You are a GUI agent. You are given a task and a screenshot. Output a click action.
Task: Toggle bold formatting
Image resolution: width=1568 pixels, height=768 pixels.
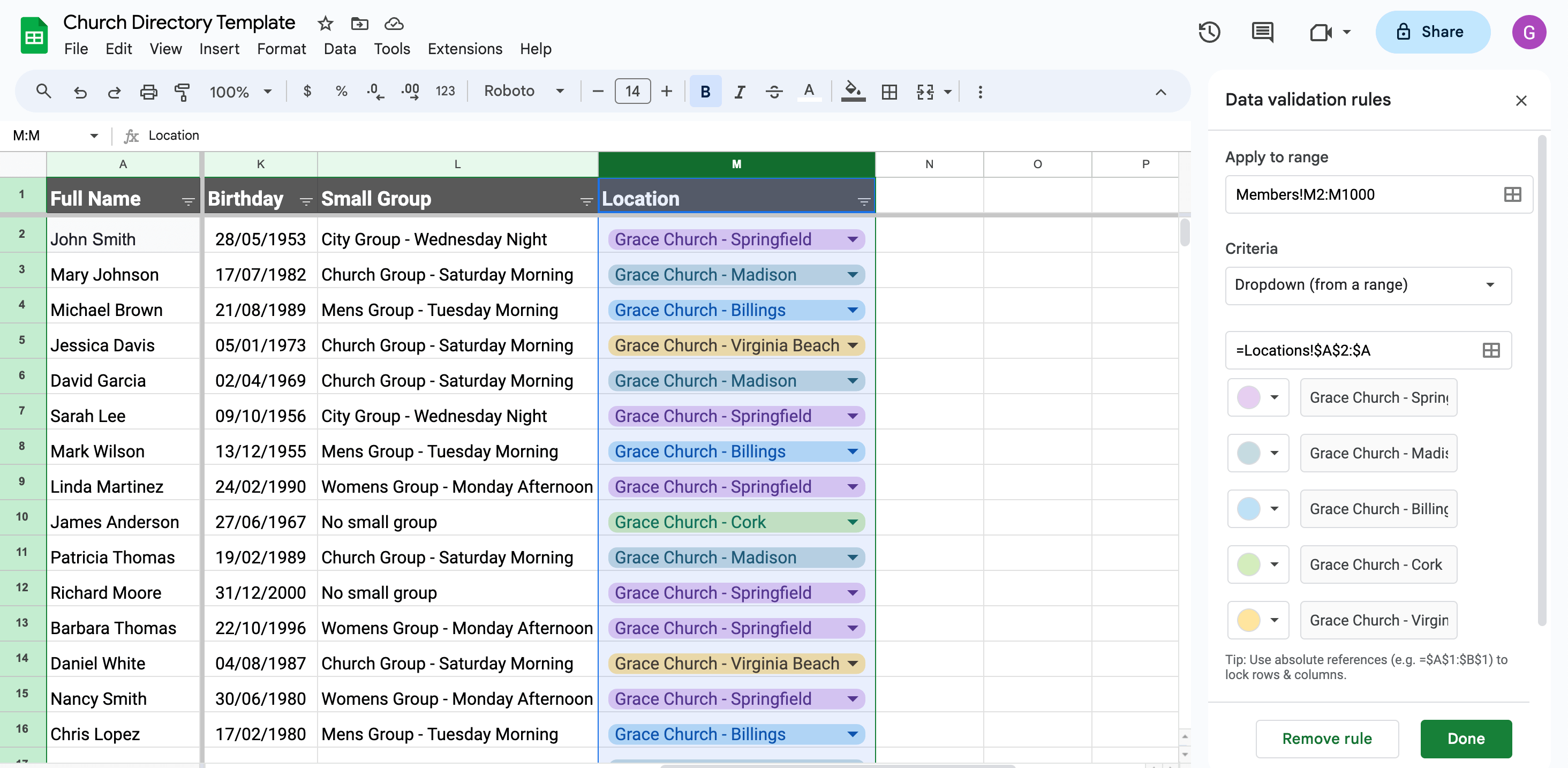pyautogui.click(x=704, y=92)
